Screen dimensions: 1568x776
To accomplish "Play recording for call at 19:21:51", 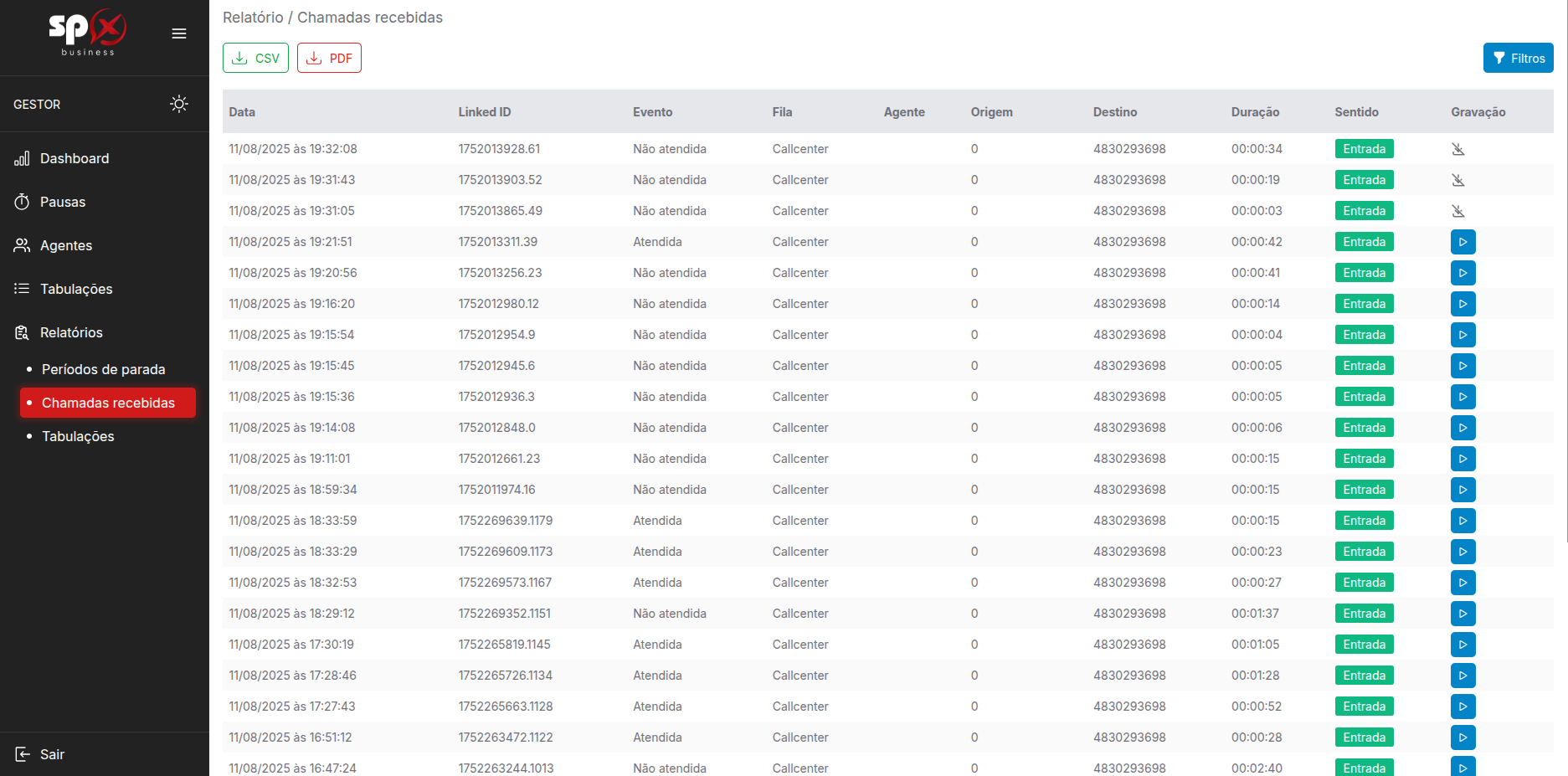I will 1463,242.
